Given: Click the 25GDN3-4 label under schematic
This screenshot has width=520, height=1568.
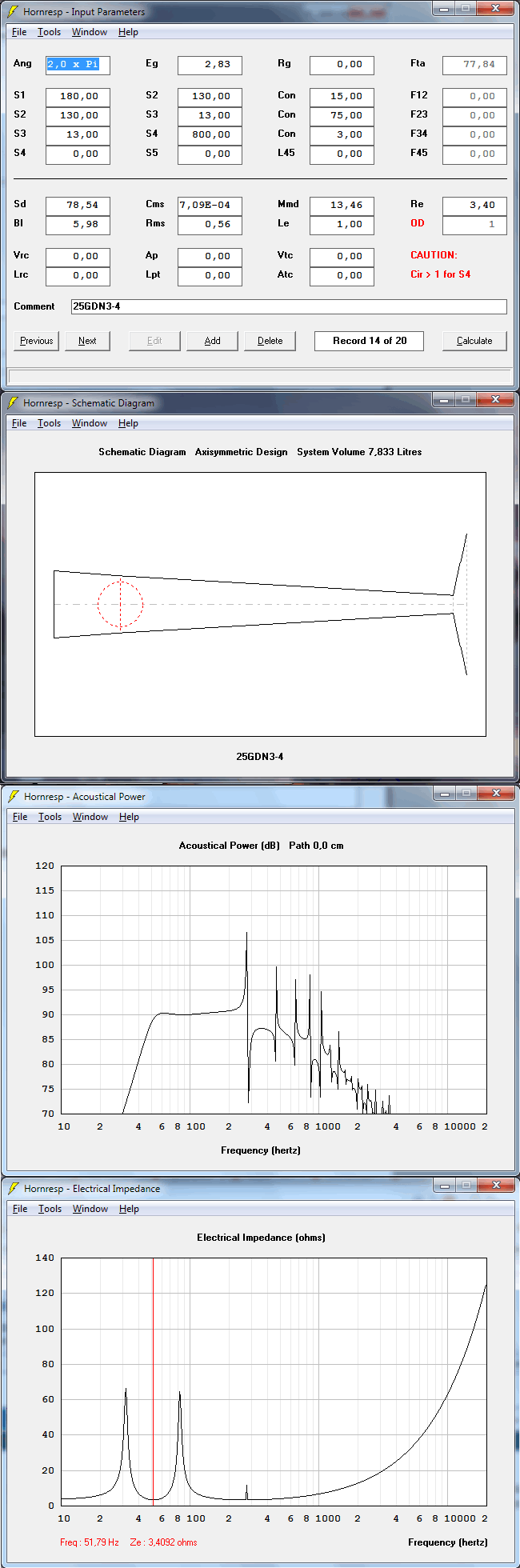Looking at the screenshot, I should tap(260, 756).
